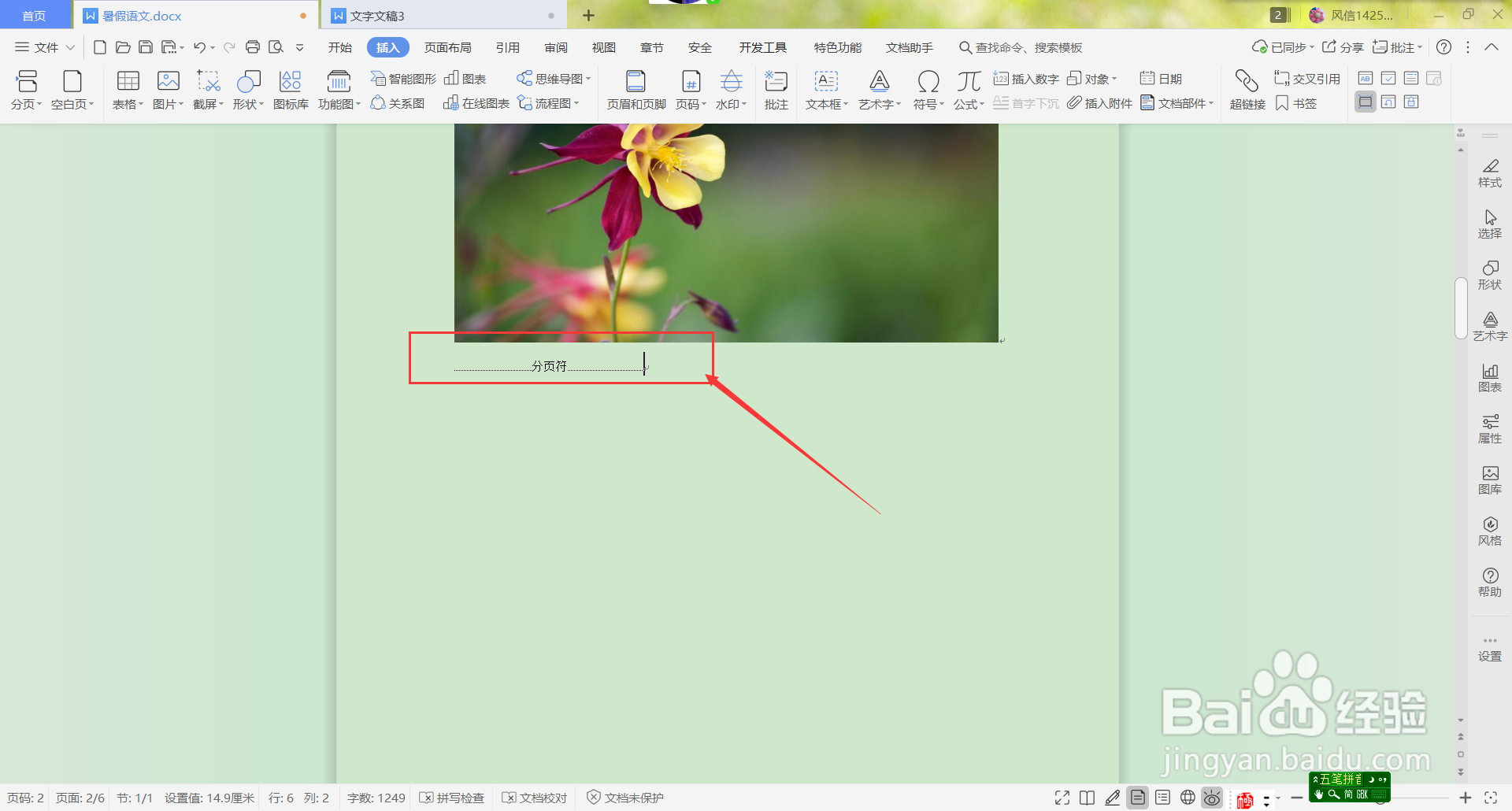Screen dimensions: 1512x811
Task: Insert 智能图形 smart graphic
Action: pyautogui.click(x=403, y=79)
